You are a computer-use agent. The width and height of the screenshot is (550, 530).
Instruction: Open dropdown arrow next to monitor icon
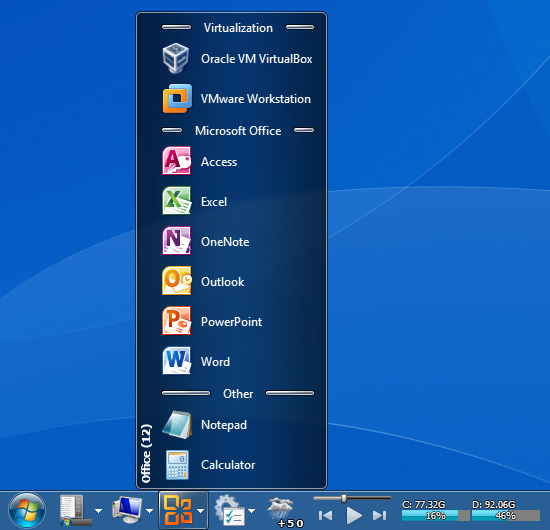[x=149, y=511]
